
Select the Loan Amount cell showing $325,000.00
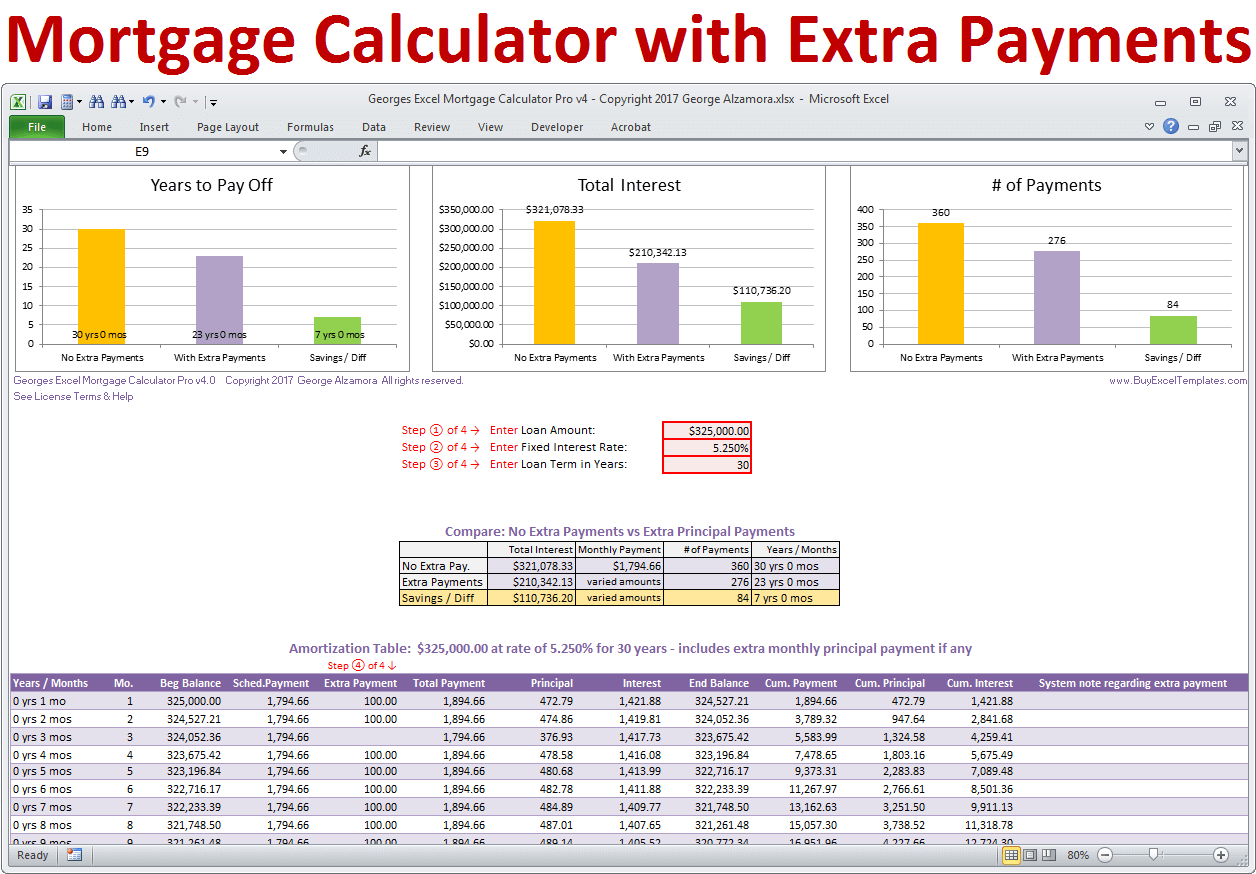pos(706,430)
